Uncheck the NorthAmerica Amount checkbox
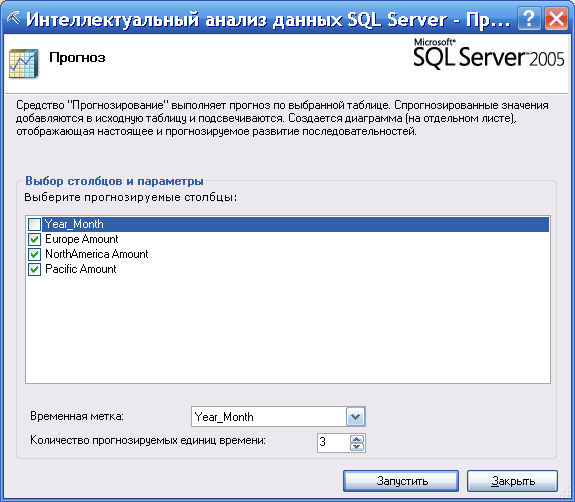Screen dimensions: 575x502 (34, 254)
